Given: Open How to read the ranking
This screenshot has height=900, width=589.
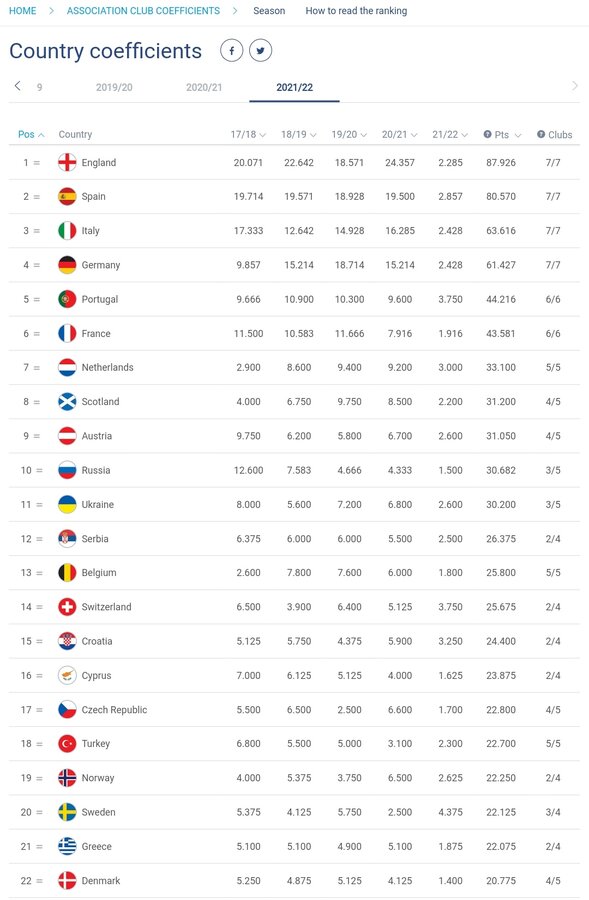Looking at the screenshot, I should tap(356, 11).
